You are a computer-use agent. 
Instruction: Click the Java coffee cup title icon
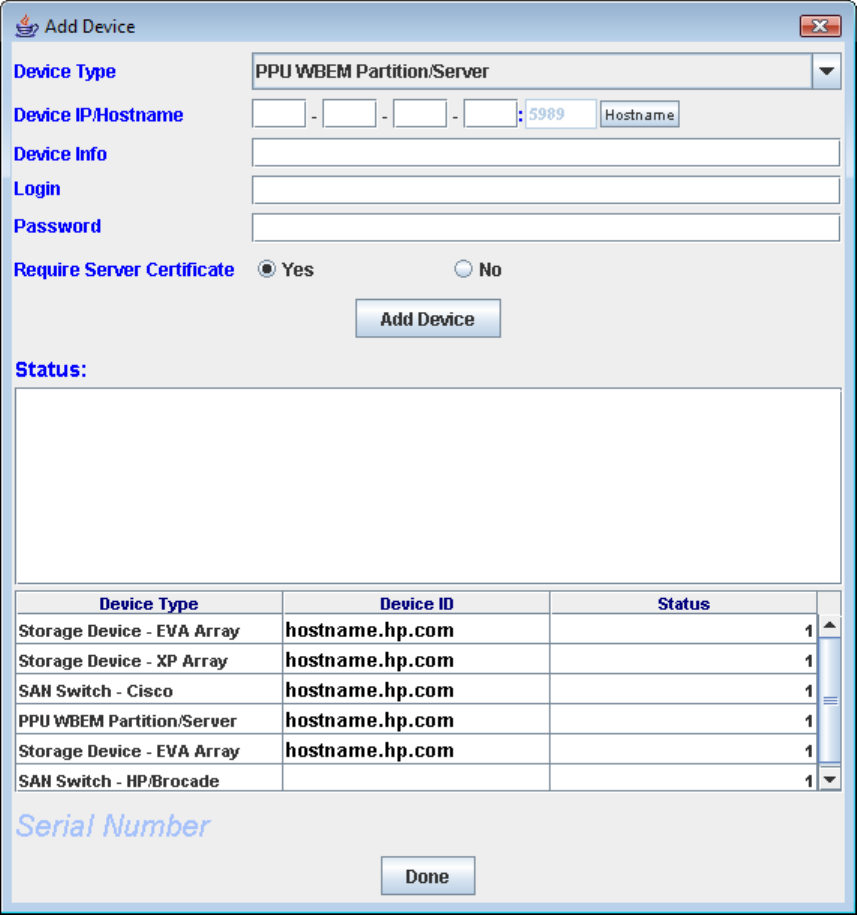[26, 26]
